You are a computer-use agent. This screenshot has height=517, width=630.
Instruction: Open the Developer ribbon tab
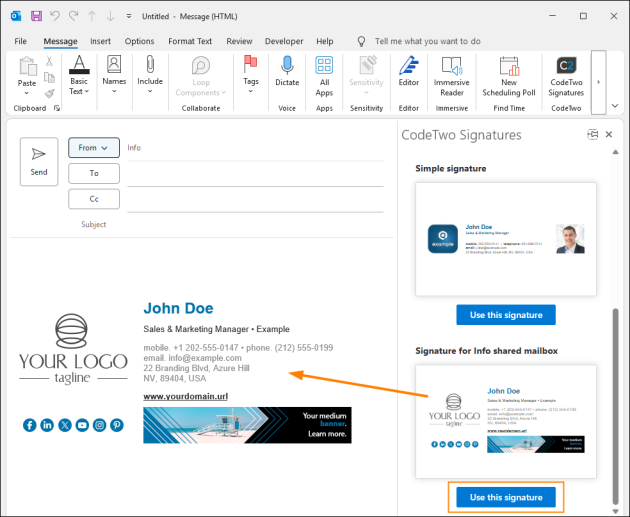[x=284, y=41]
